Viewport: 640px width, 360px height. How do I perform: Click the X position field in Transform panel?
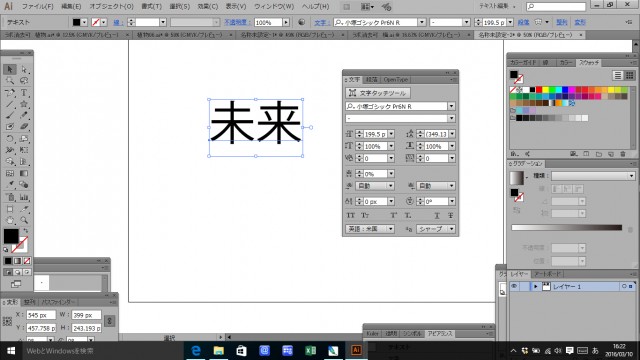41,315
